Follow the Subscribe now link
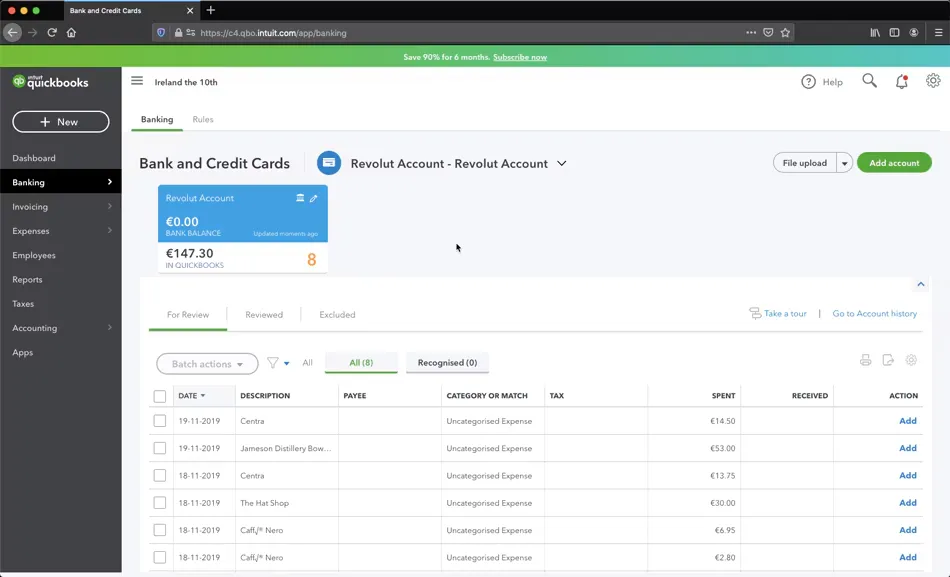This screenshot has height=577, width=950. [519, 57]
